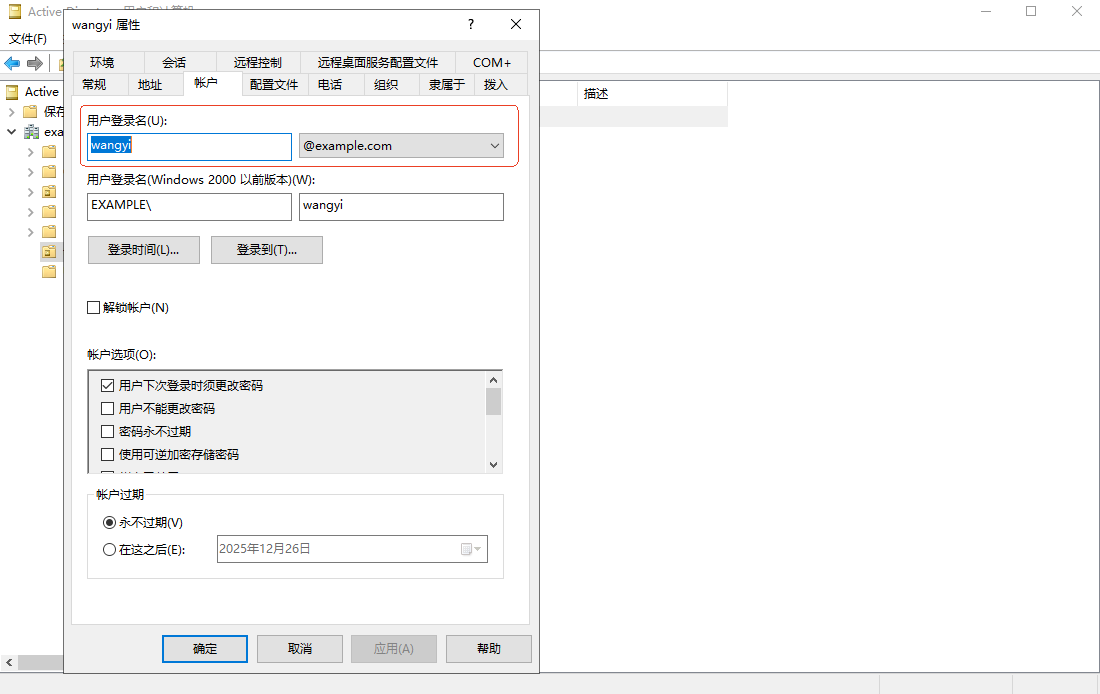Screen dimensions: 1100x694
Task: Toggle 使用可逆加密存储密码 checkbox
Action: click(x=107, y=455)
